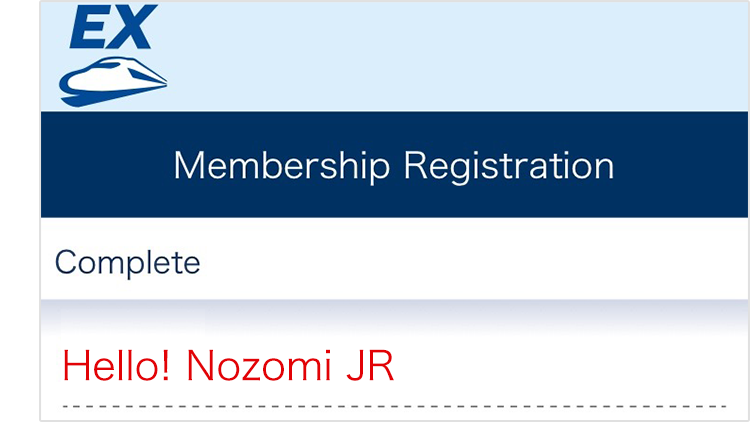Tap the "Complete" step label

tap(127, 262)
